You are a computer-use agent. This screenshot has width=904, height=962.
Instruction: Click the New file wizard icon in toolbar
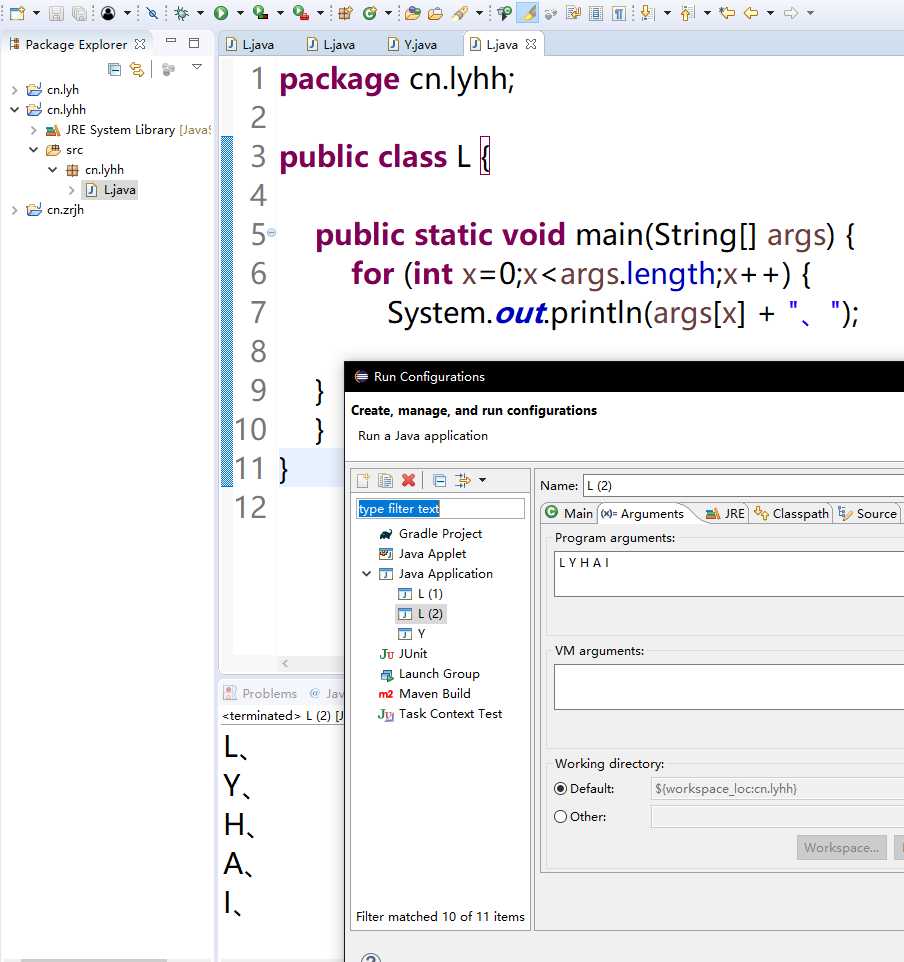pyautogui.click(x=17, y=13)
